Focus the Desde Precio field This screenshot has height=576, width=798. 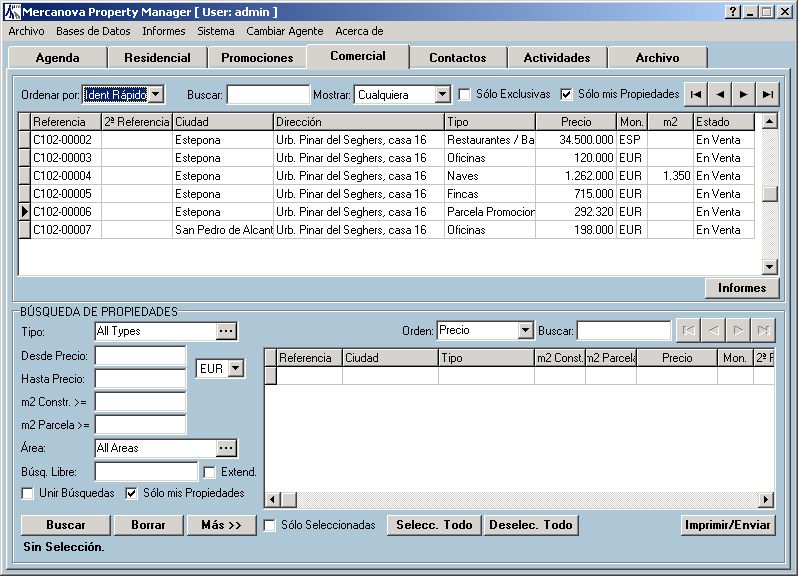coord(140,356)
